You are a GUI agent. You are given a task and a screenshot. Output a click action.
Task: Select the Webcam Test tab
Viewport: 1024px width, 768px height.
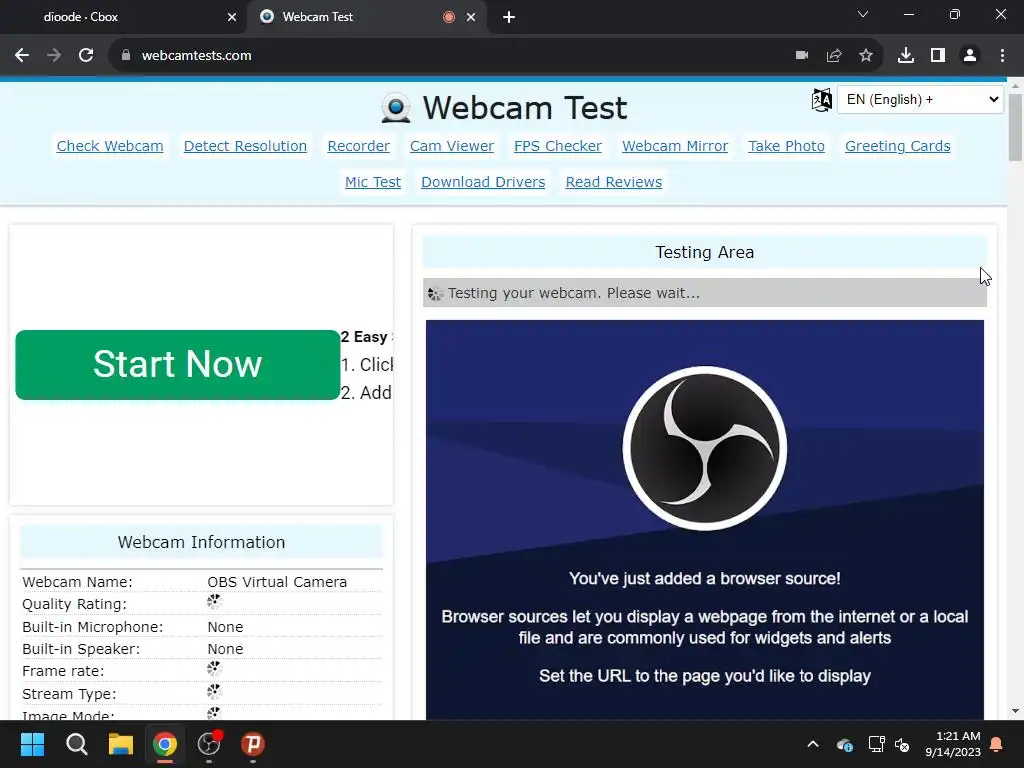353,17
